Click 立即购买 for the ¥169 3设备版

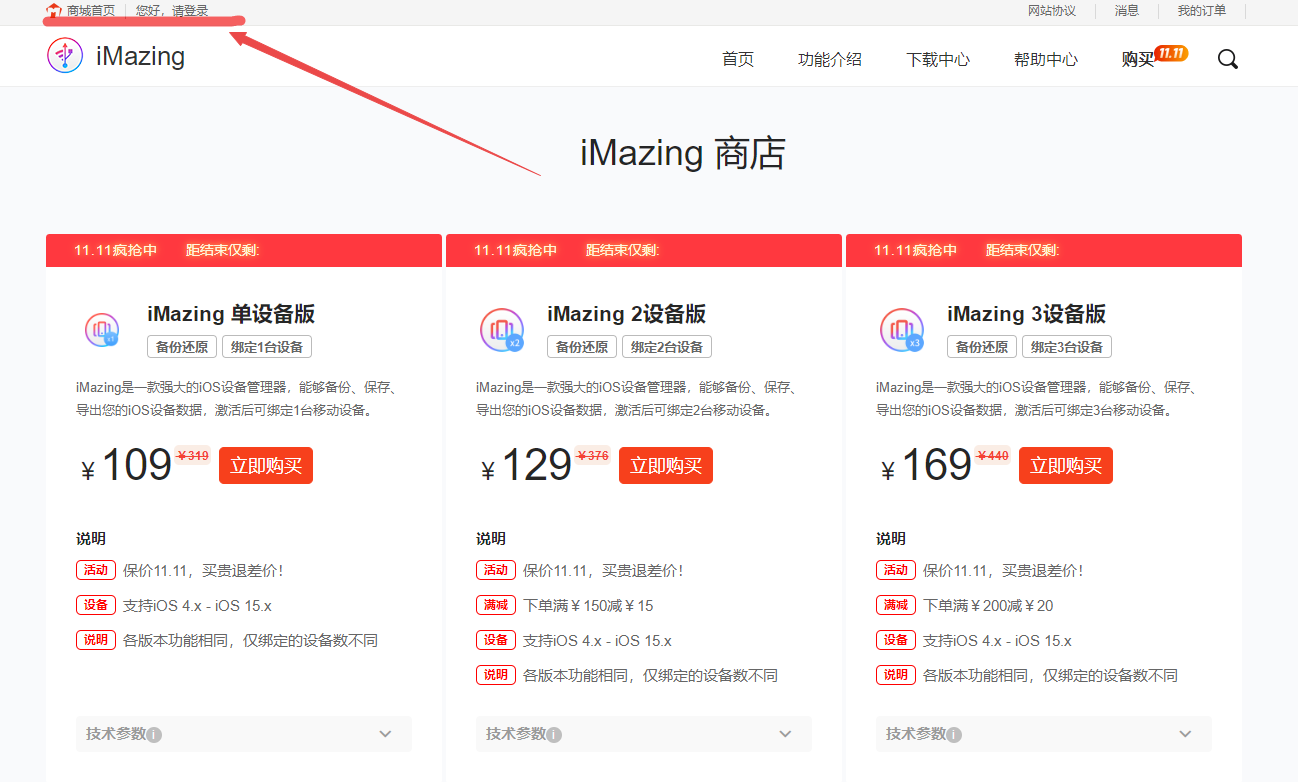point(1066,465)
